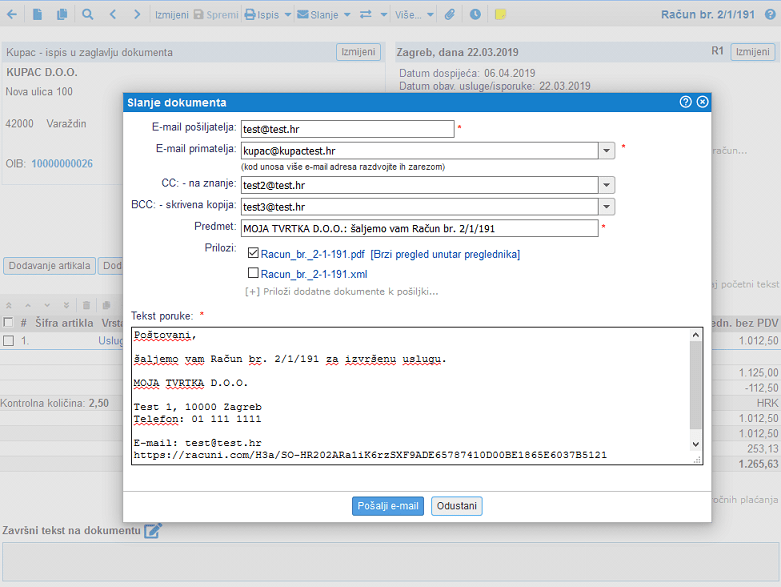The height and width of the screenshot is (587, 781).
Task: Click the paperclip attachment icon
Action: [x=450, y=15]
